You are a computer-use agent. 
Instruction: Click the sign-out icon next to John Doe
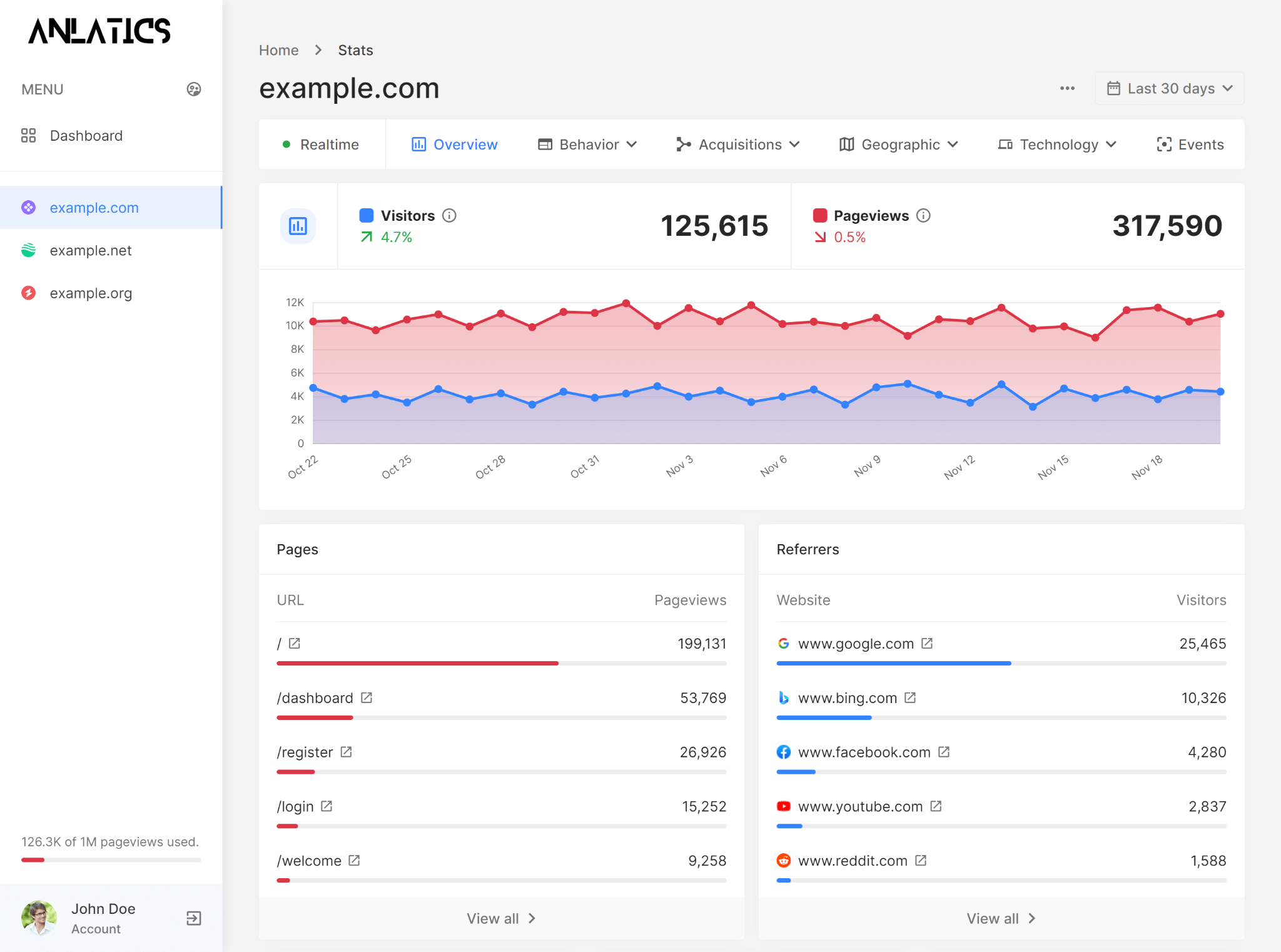193,918
